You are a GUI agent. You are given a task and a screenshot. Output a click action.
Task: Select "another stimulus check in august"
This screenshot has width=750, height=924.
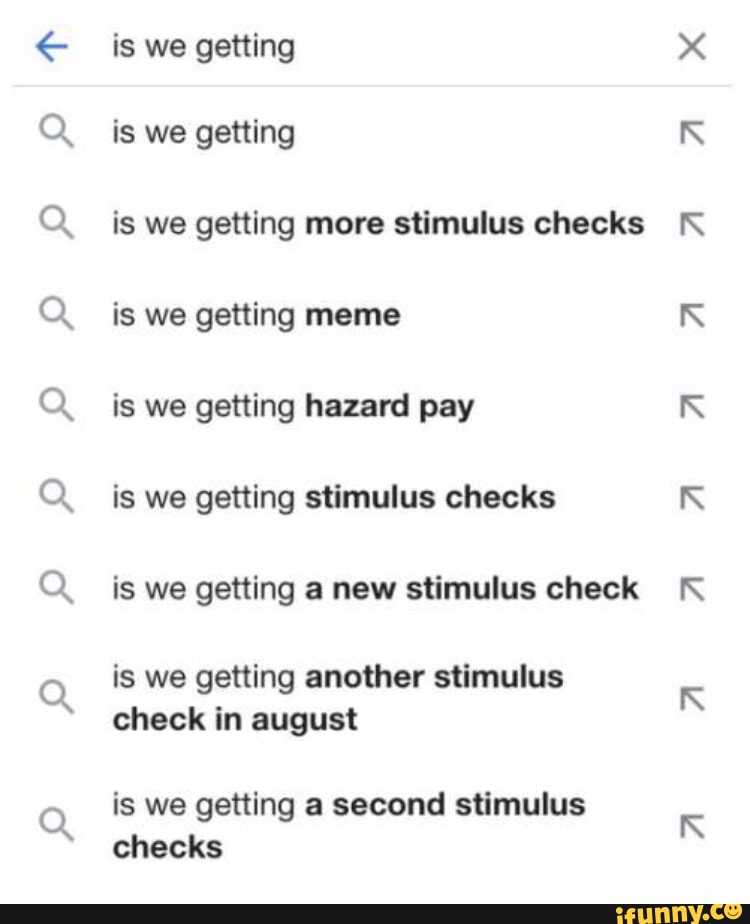click(x=337, y=698)
